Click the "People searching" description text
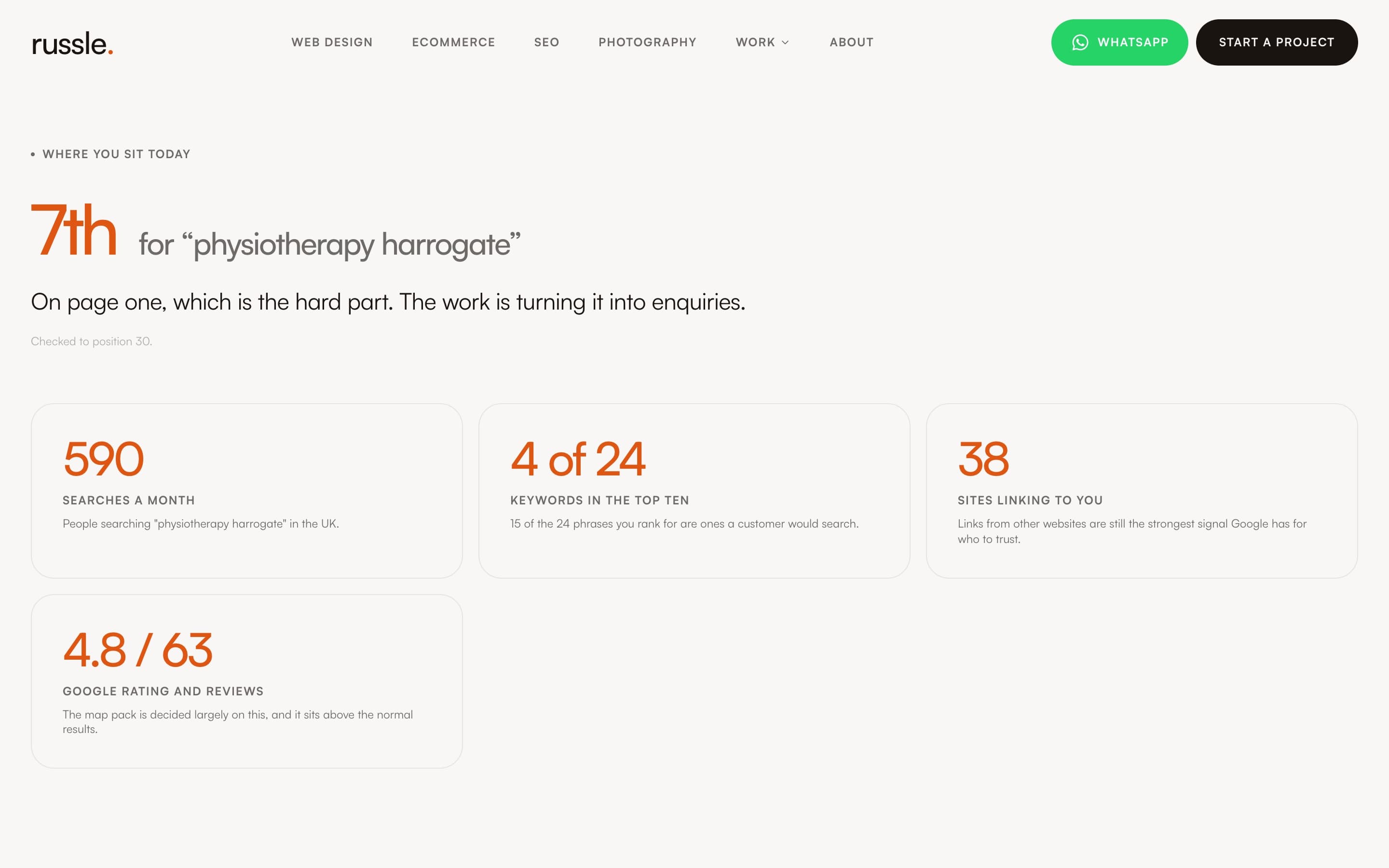This screenshot has width=1389, height=868. coord(201,524)
